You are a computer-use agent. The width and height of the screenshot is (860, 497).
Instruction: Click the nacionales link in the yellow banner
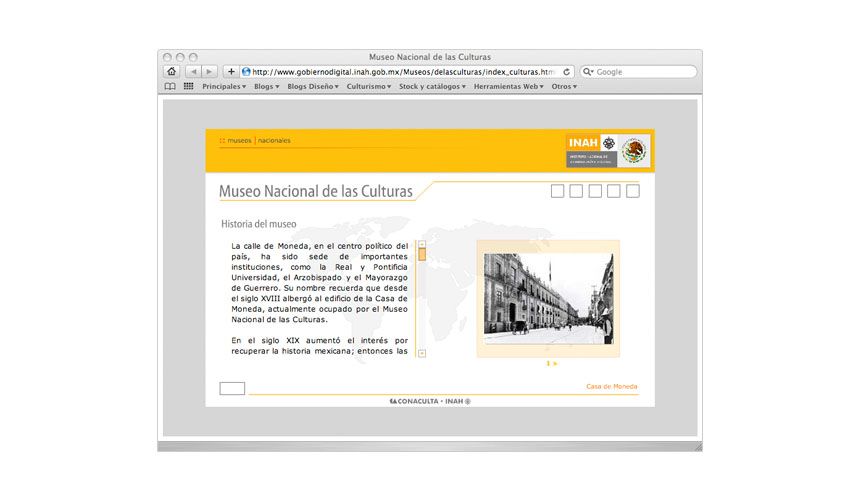point(274,141)
